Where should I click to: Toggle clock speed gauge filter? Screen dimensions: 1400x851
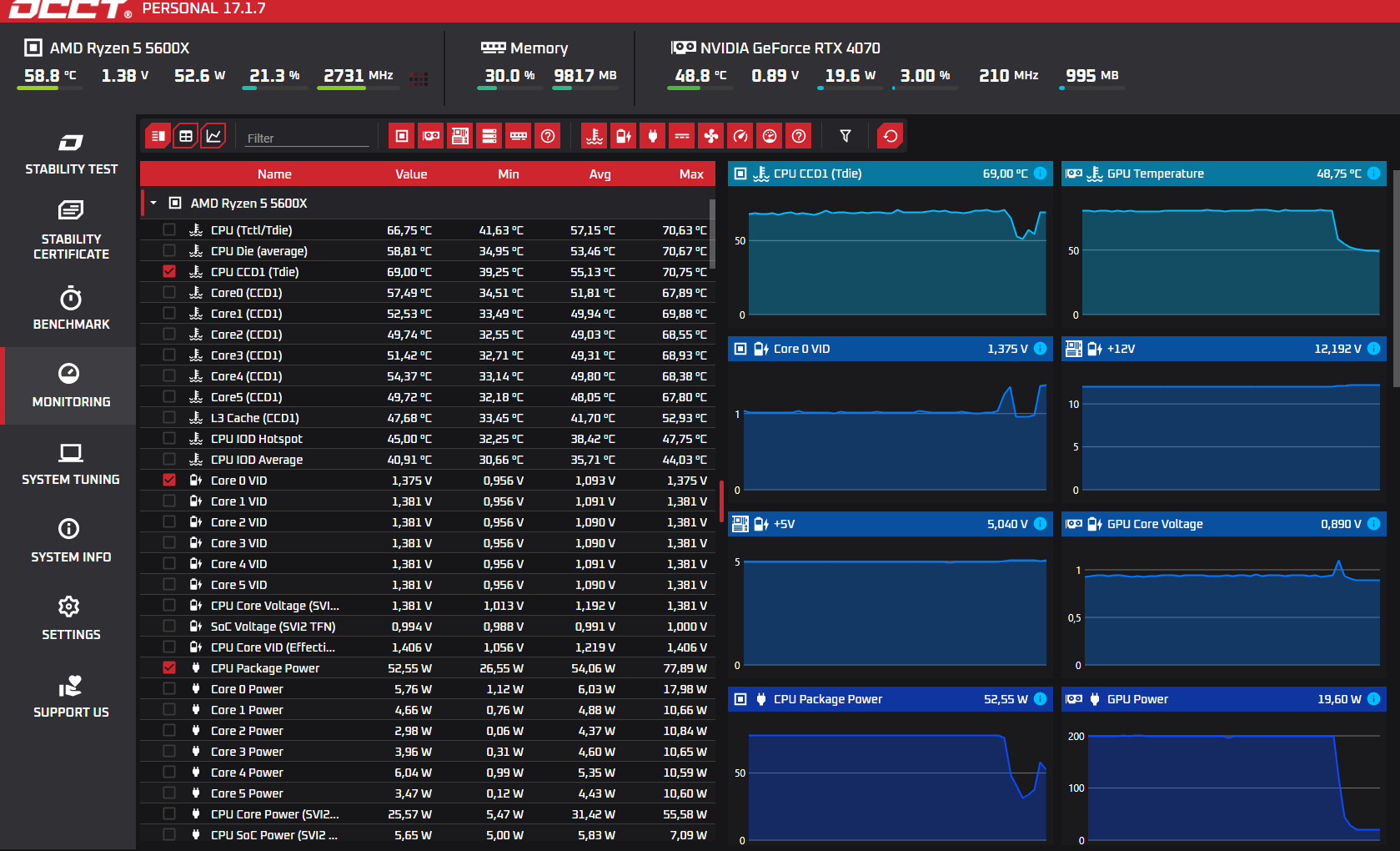click(740, 136)
